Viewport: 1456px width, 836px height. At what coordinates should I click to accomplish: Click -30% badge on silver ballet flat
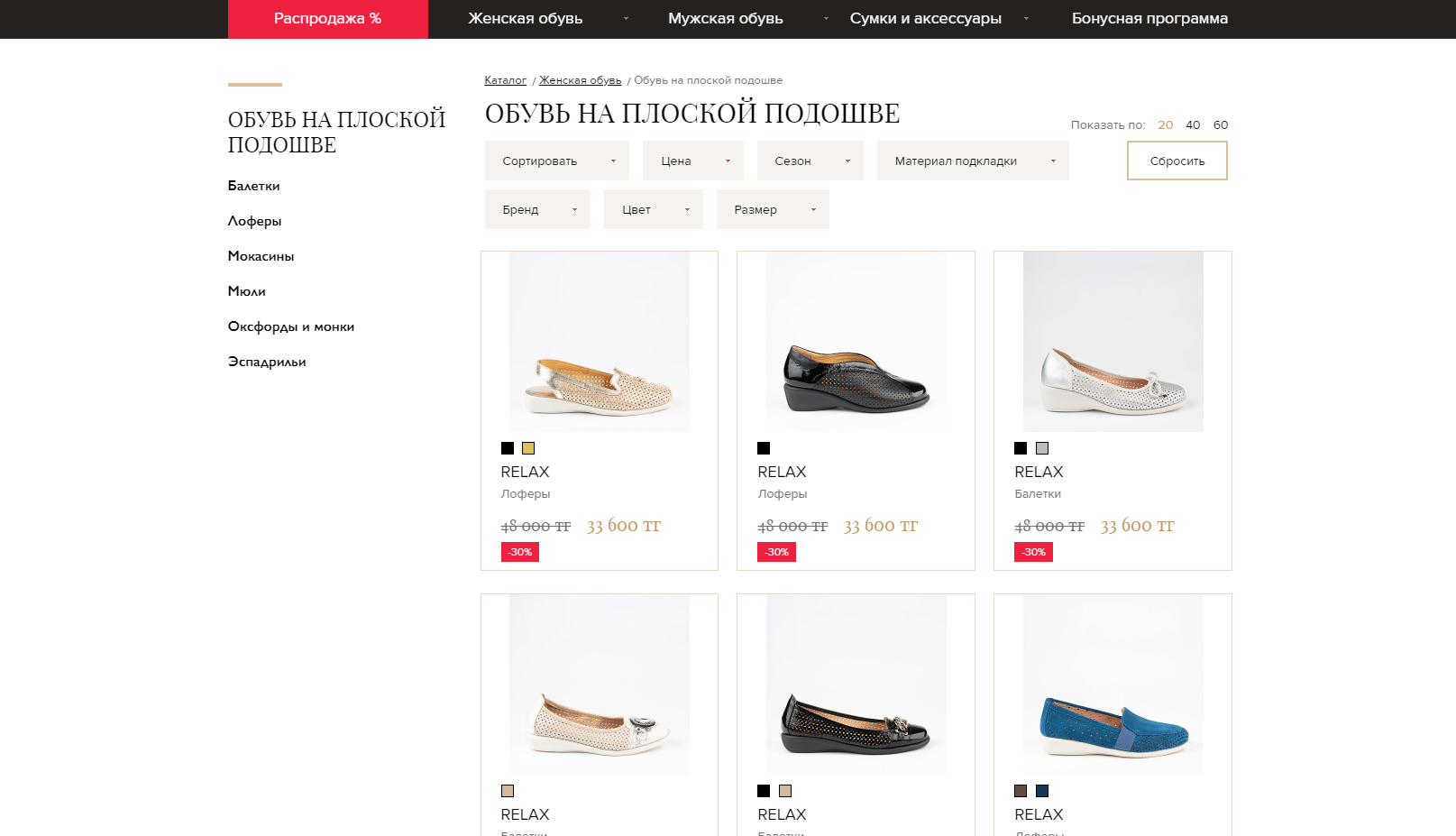click(x=1034, y=552)
